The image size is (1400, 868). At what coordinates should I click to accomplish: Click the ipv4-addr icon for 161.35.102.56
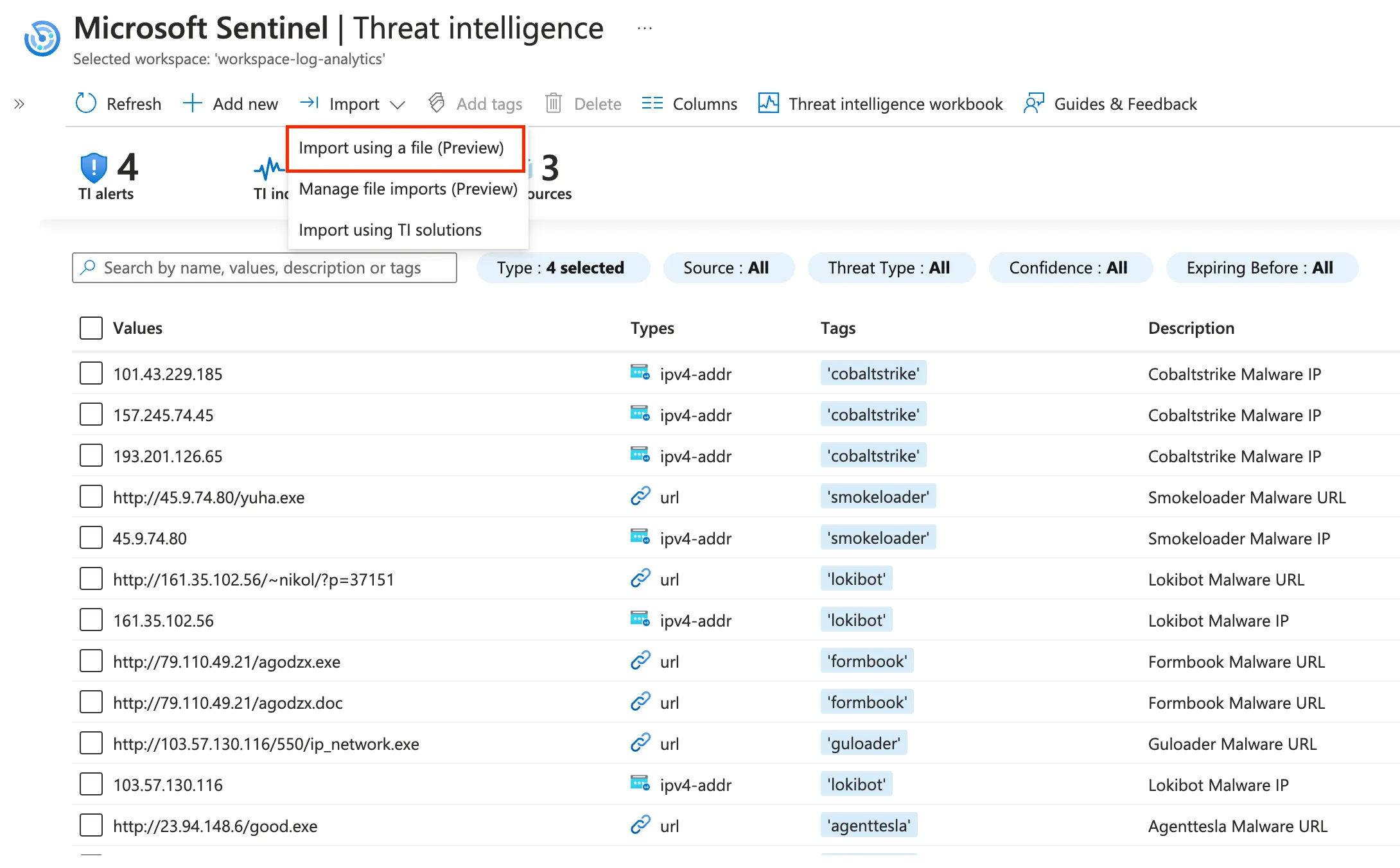click(x=640, y=620)
